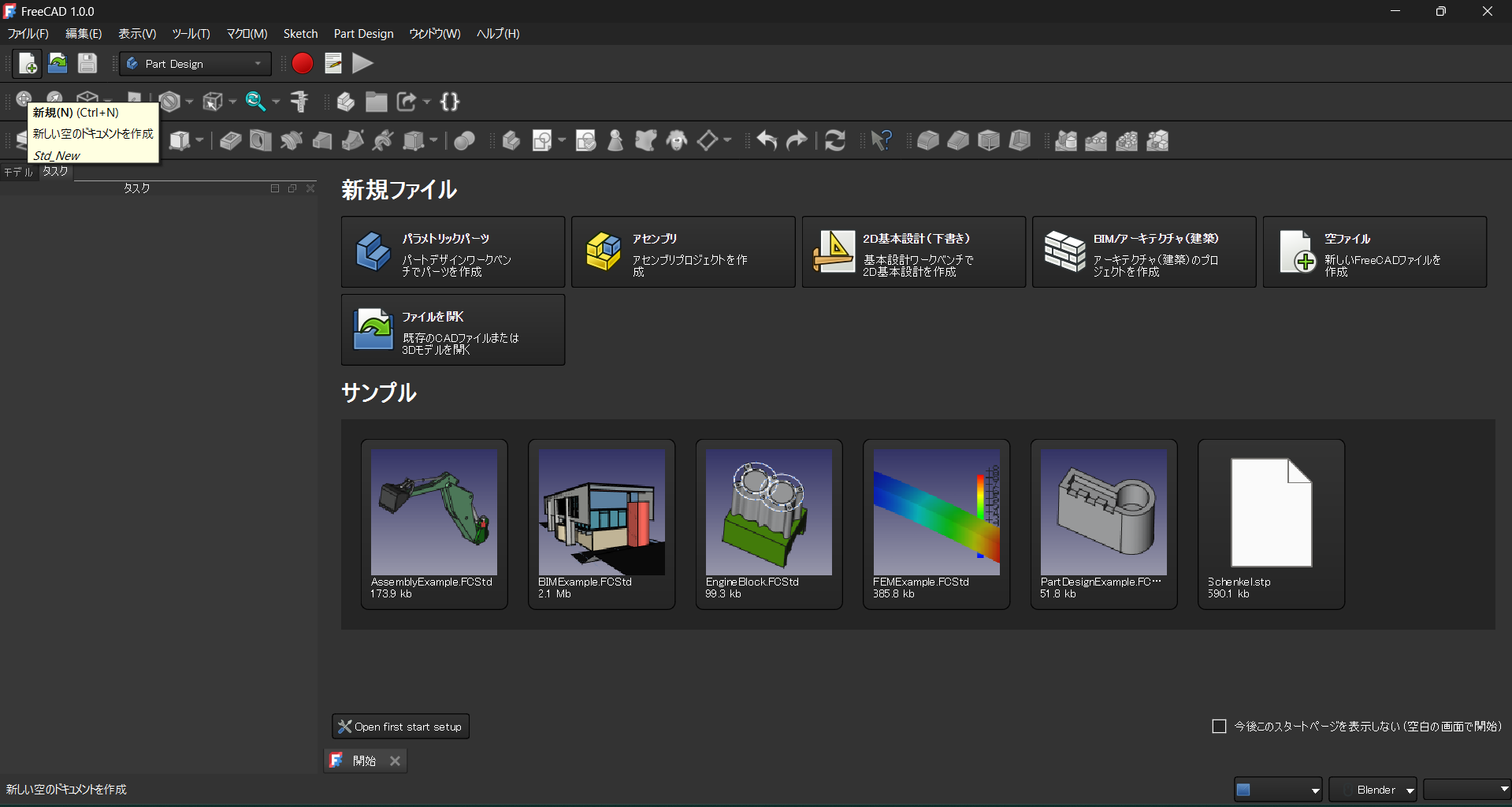Click the Refresh recompute icon
This screenshot has height=807, width=1512.
point(835,140)
